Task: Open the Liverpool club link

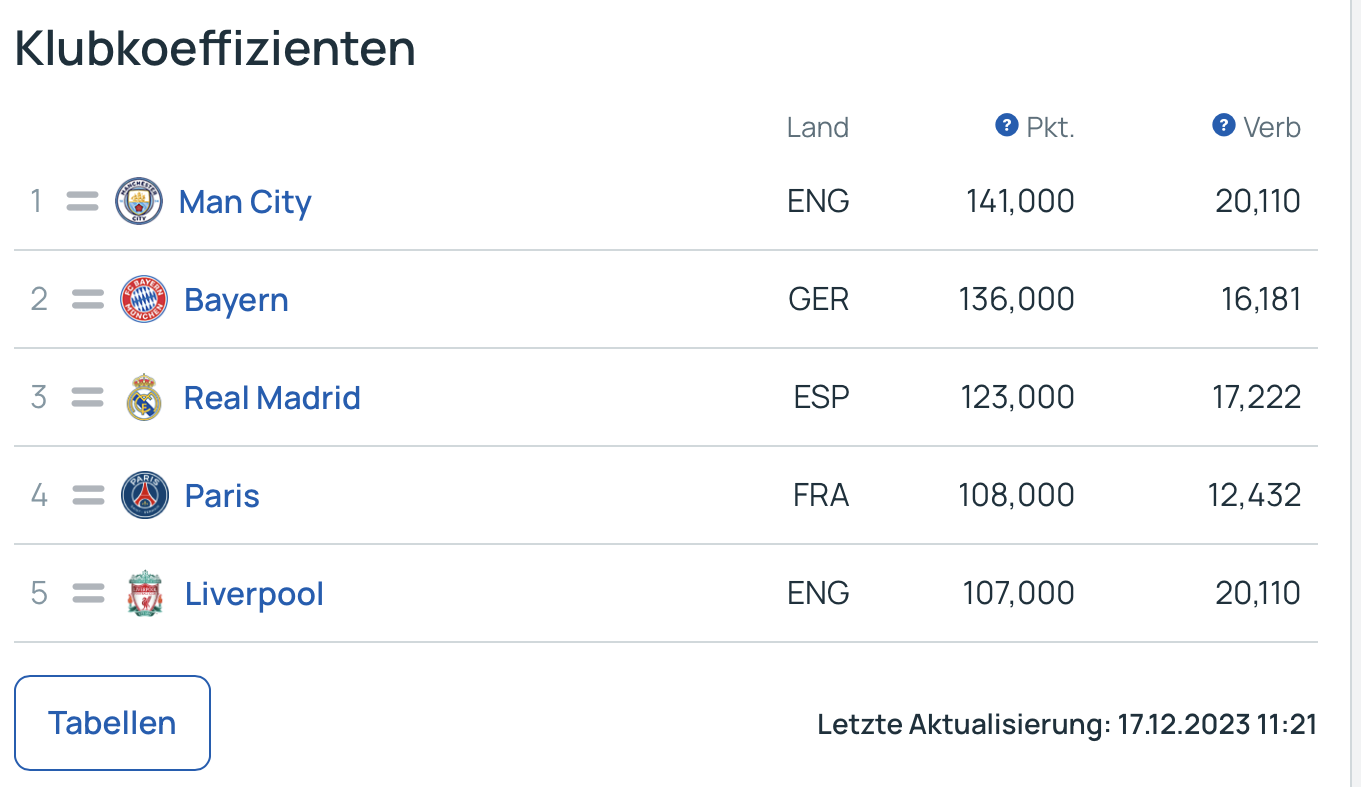Action: click(254, 594)
